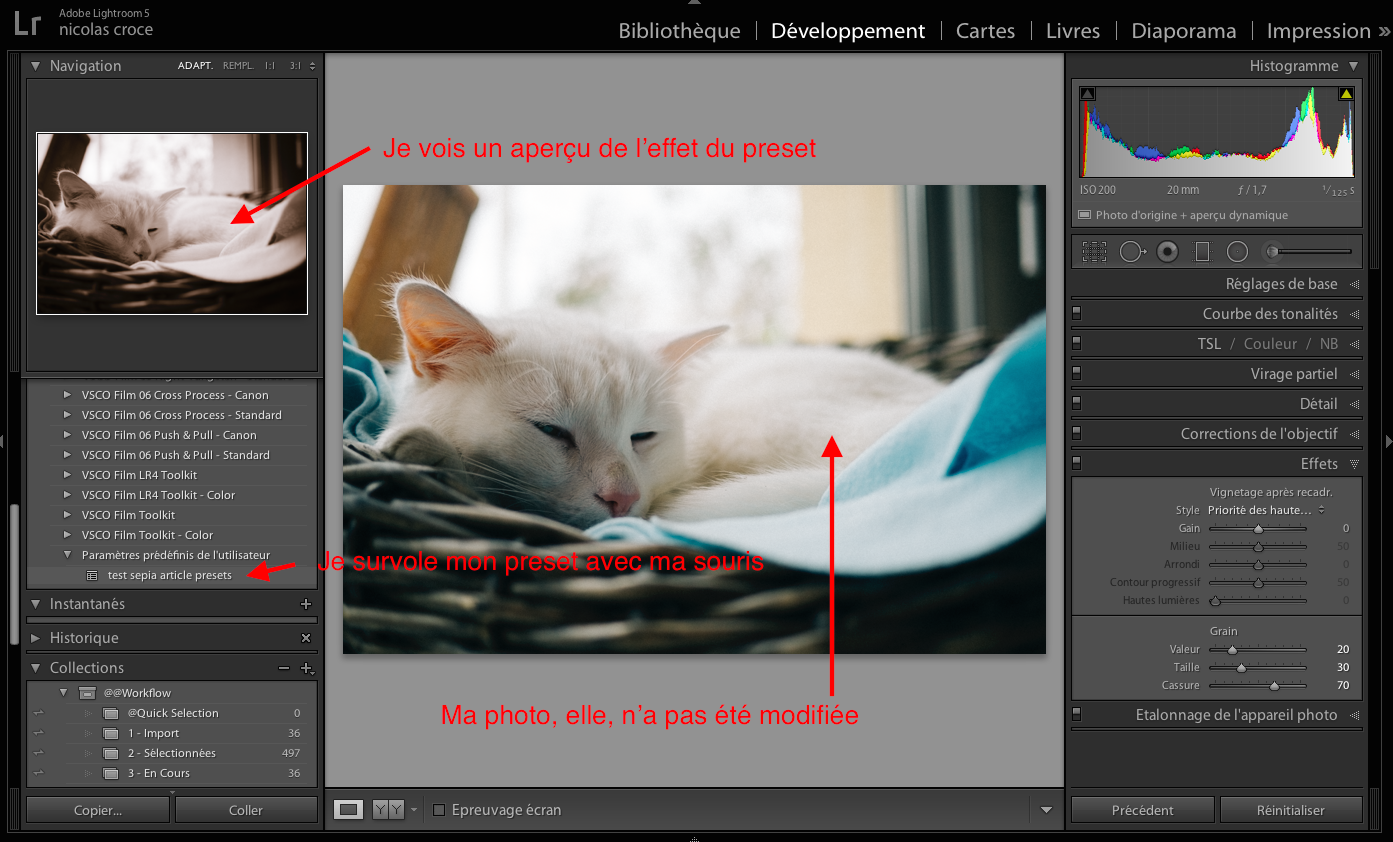Select the Radial Filter tool
Image resolution: width=1393 pixels, height=842 pixels.
click(x=1237, y=252)
